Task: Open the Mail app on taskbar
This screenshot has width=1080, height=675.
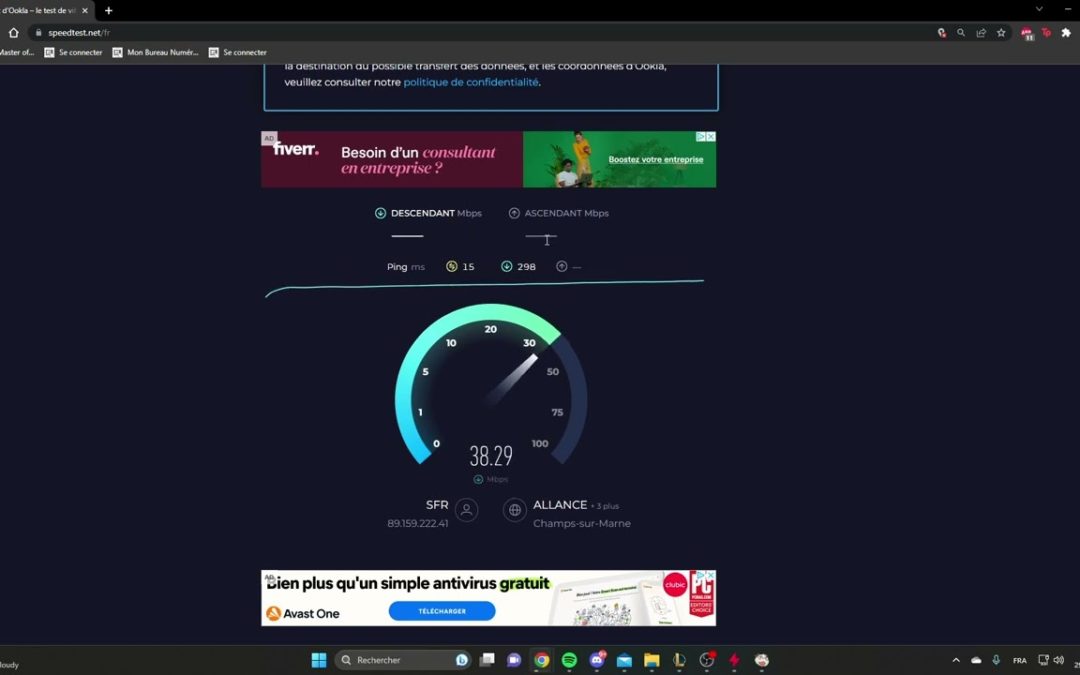Action: click(x=624, y=660)
